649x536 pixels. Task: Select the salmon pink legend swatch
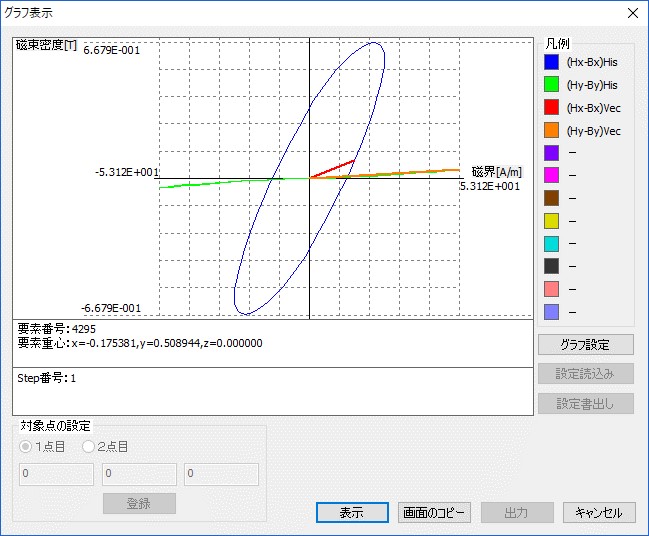click(x=551, y=289)
